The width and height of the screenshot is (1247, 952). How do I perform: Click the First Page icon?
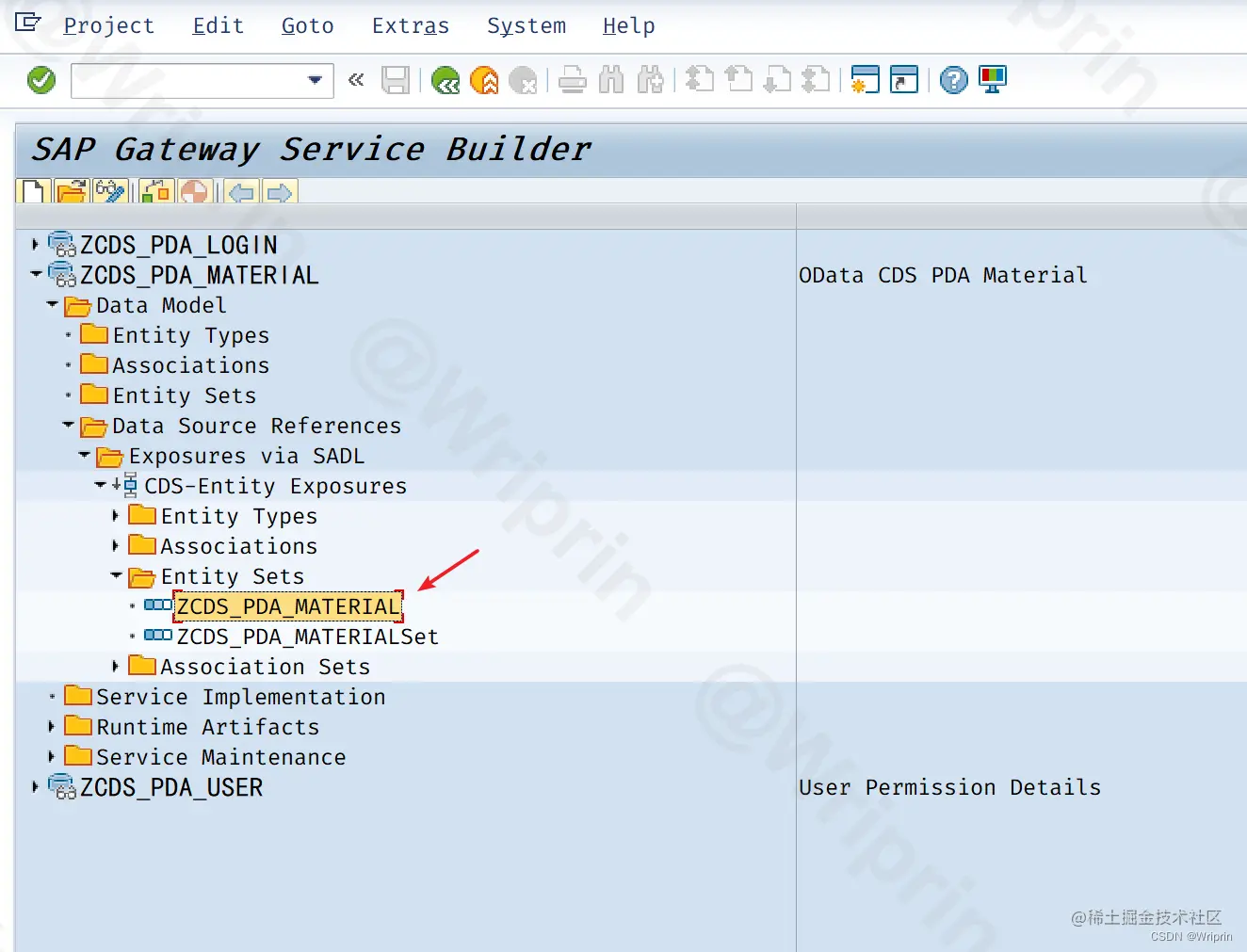point(700,80)
